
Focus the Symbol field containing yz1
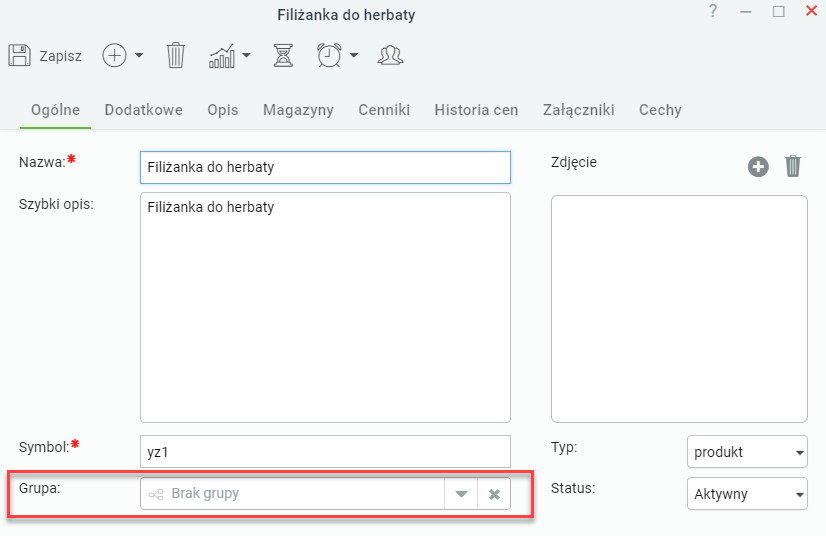pos(325,452)
